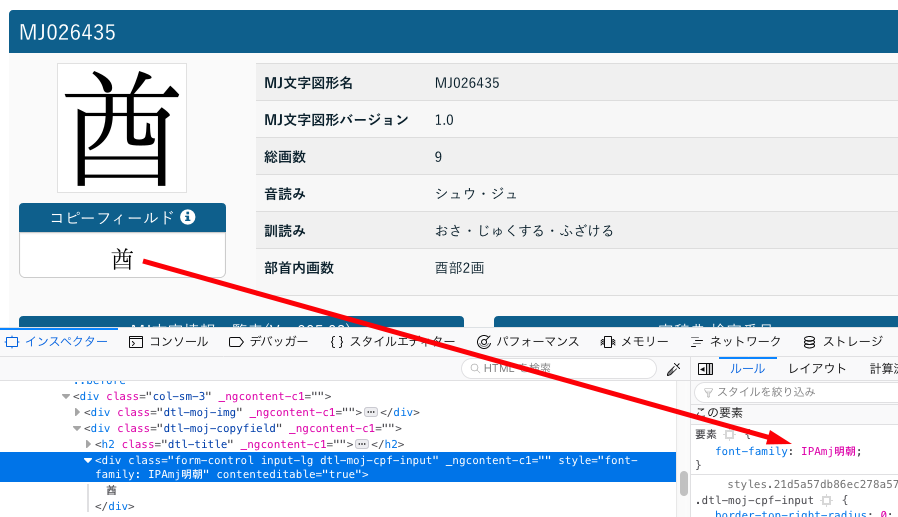
Task: Select the レイアウト (Layout) sidebar tab
Action: [x=817, y=369]
